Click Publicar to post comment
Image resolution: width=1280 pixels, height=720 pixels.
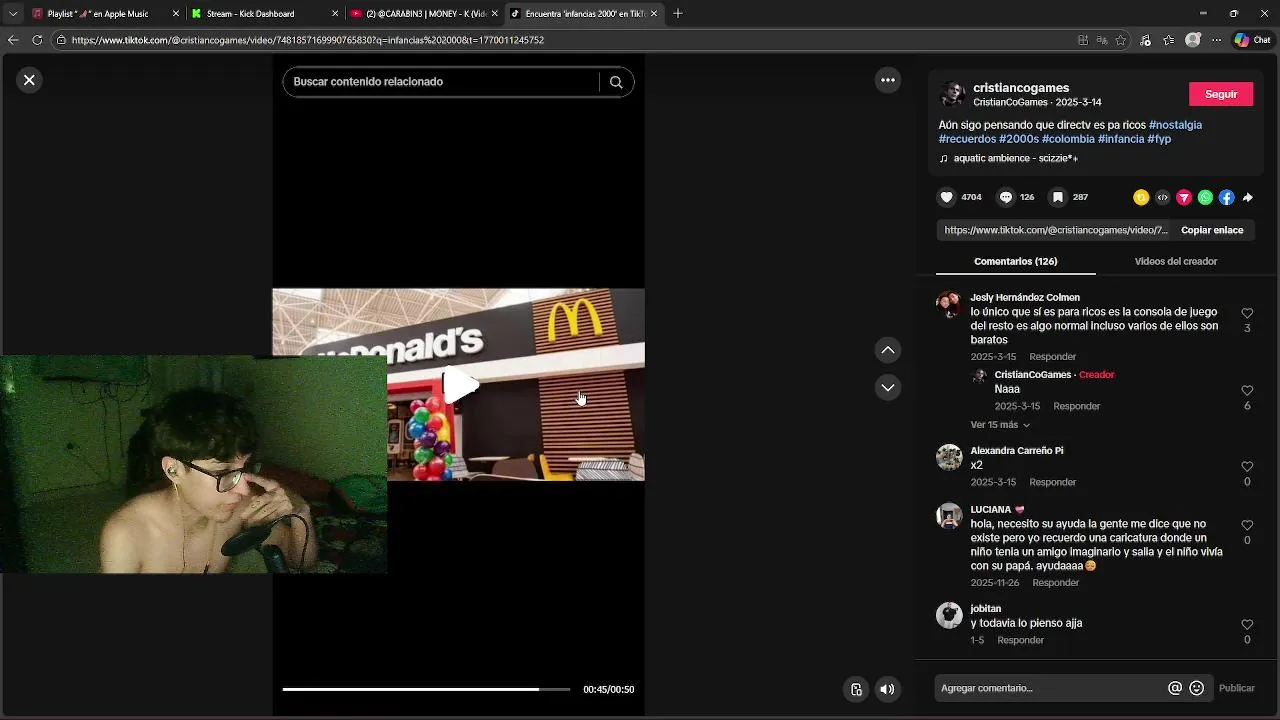[1236, 688]
